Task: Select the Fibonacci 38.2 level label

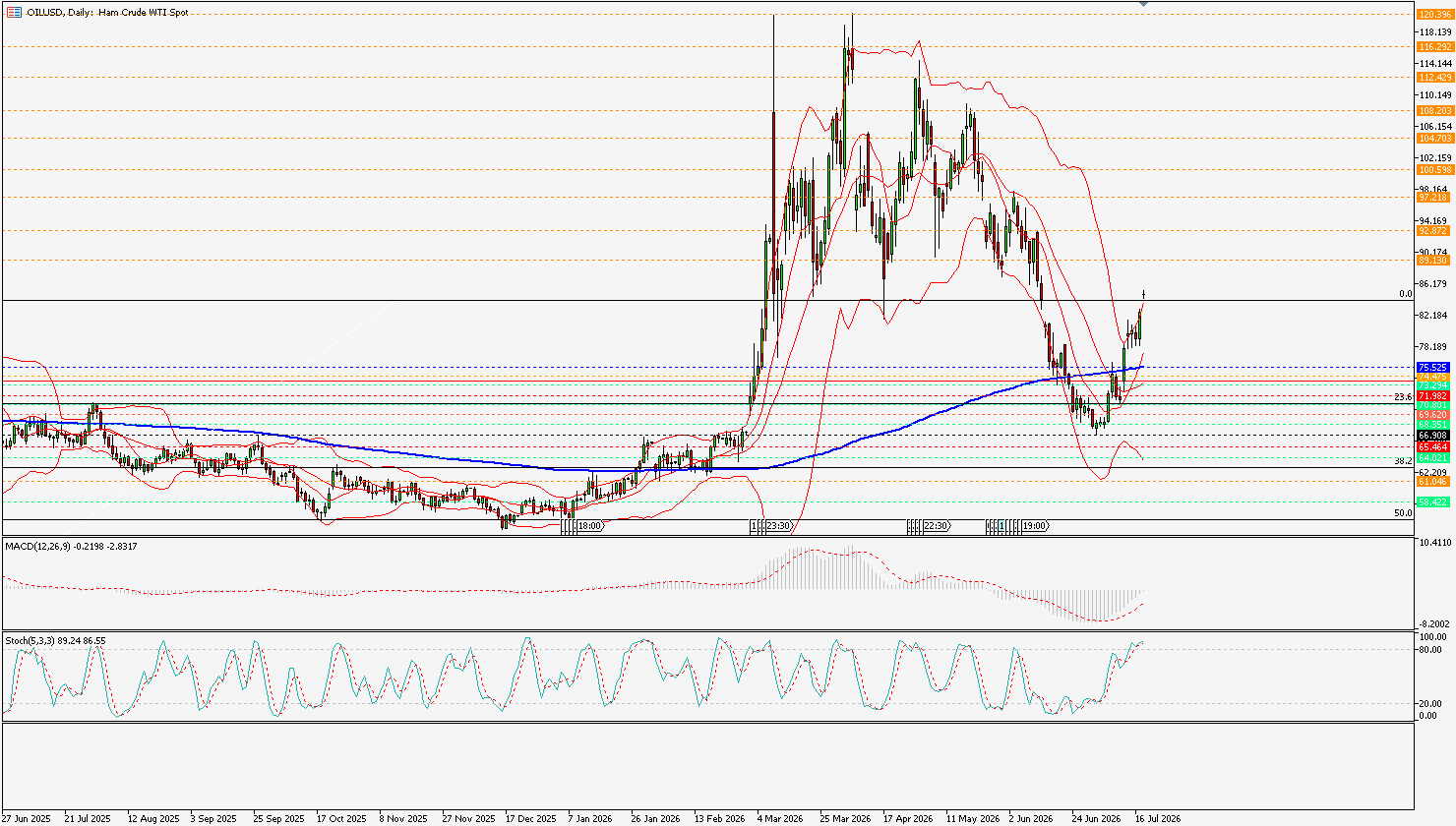Action: (1404, 460)
